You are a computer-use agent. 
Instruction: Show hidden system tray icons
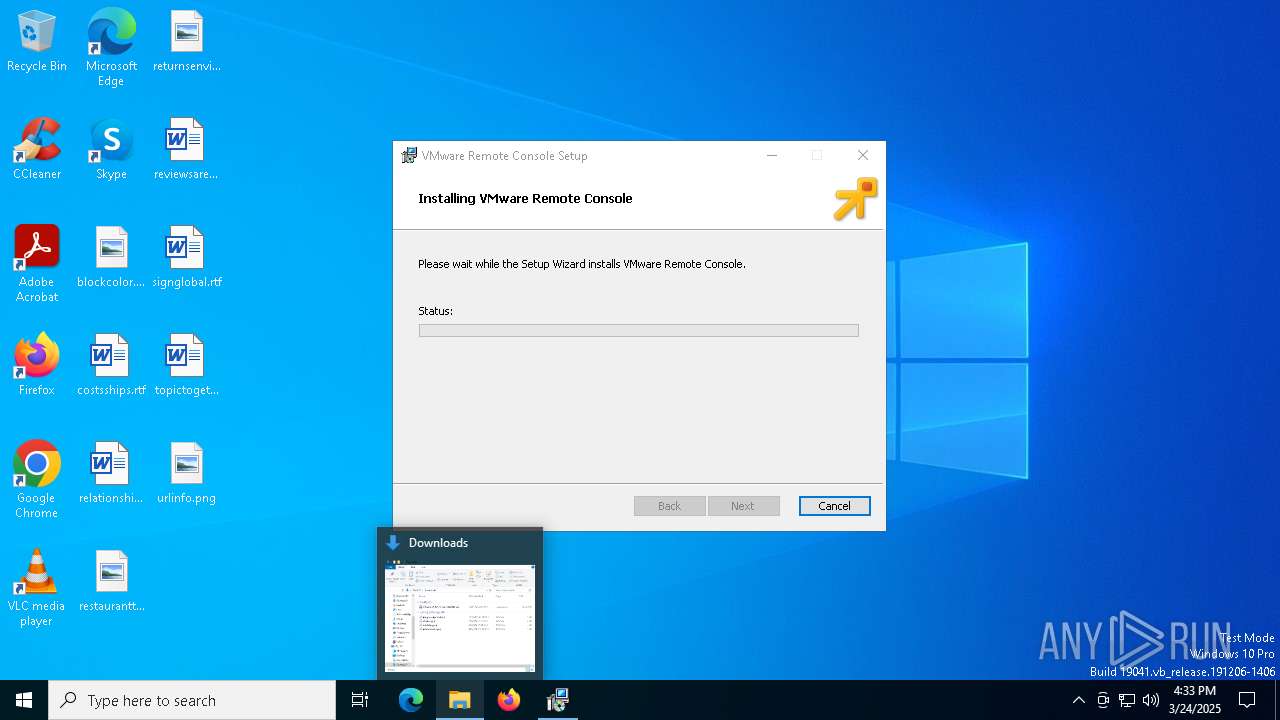click(1078, 700)
